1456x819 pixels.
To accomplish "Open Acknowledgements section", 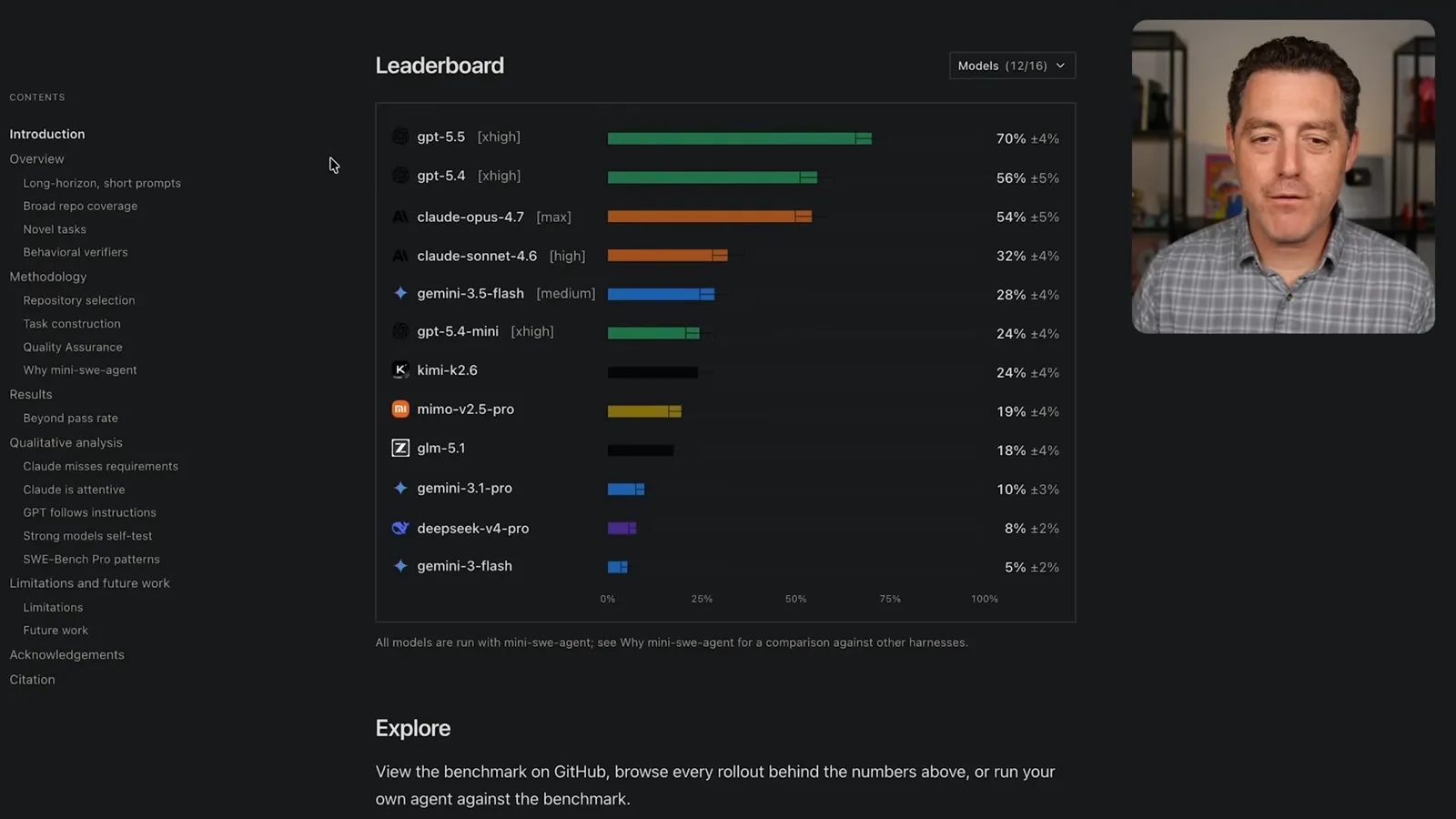I will point(67,655).
